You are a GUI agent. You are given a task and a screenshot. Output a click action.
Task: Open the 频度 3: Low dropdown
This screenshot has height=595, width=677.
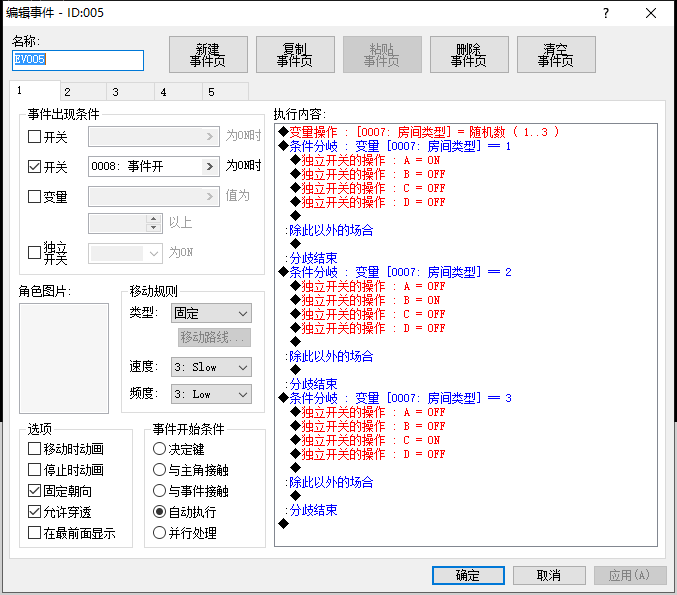point(211,394)
